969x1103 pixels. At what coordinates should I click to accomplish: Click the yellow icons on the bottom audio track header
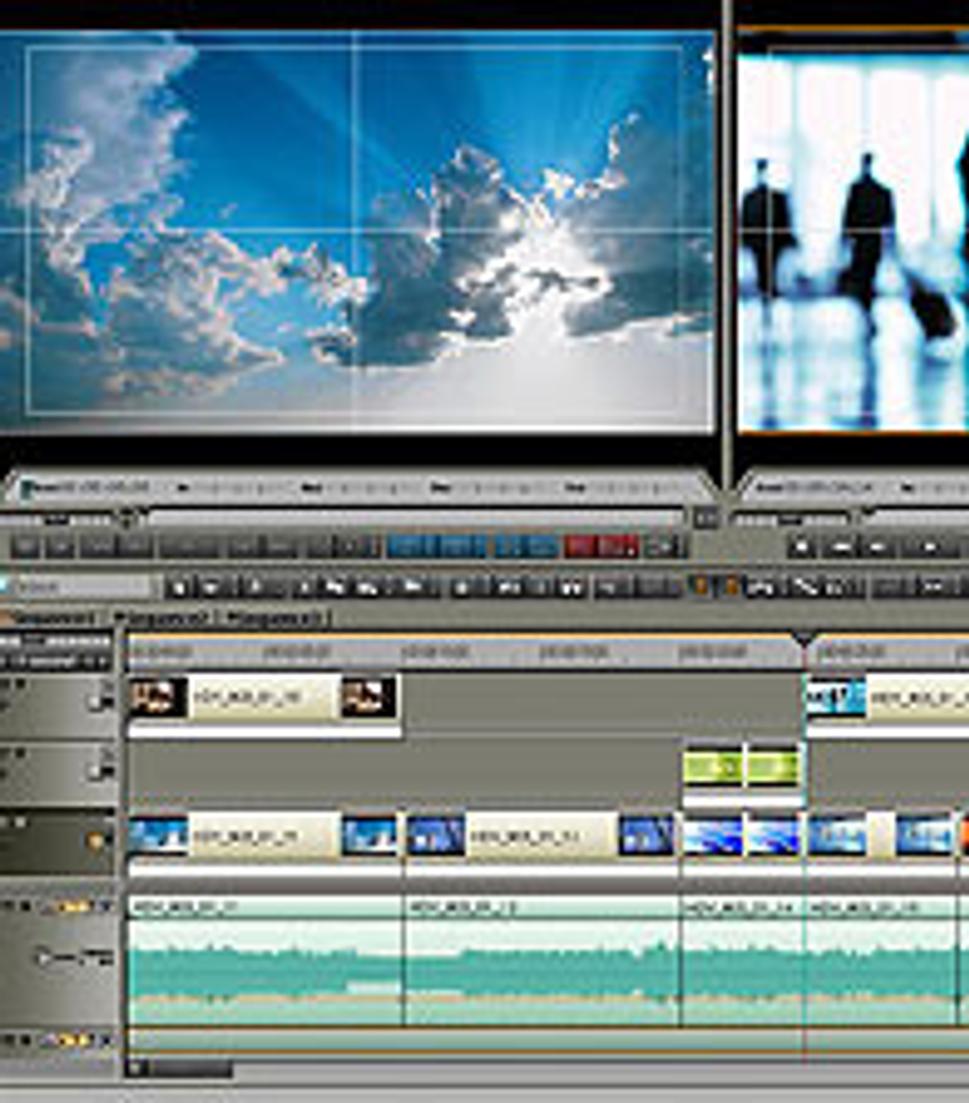click(73, 1040)
